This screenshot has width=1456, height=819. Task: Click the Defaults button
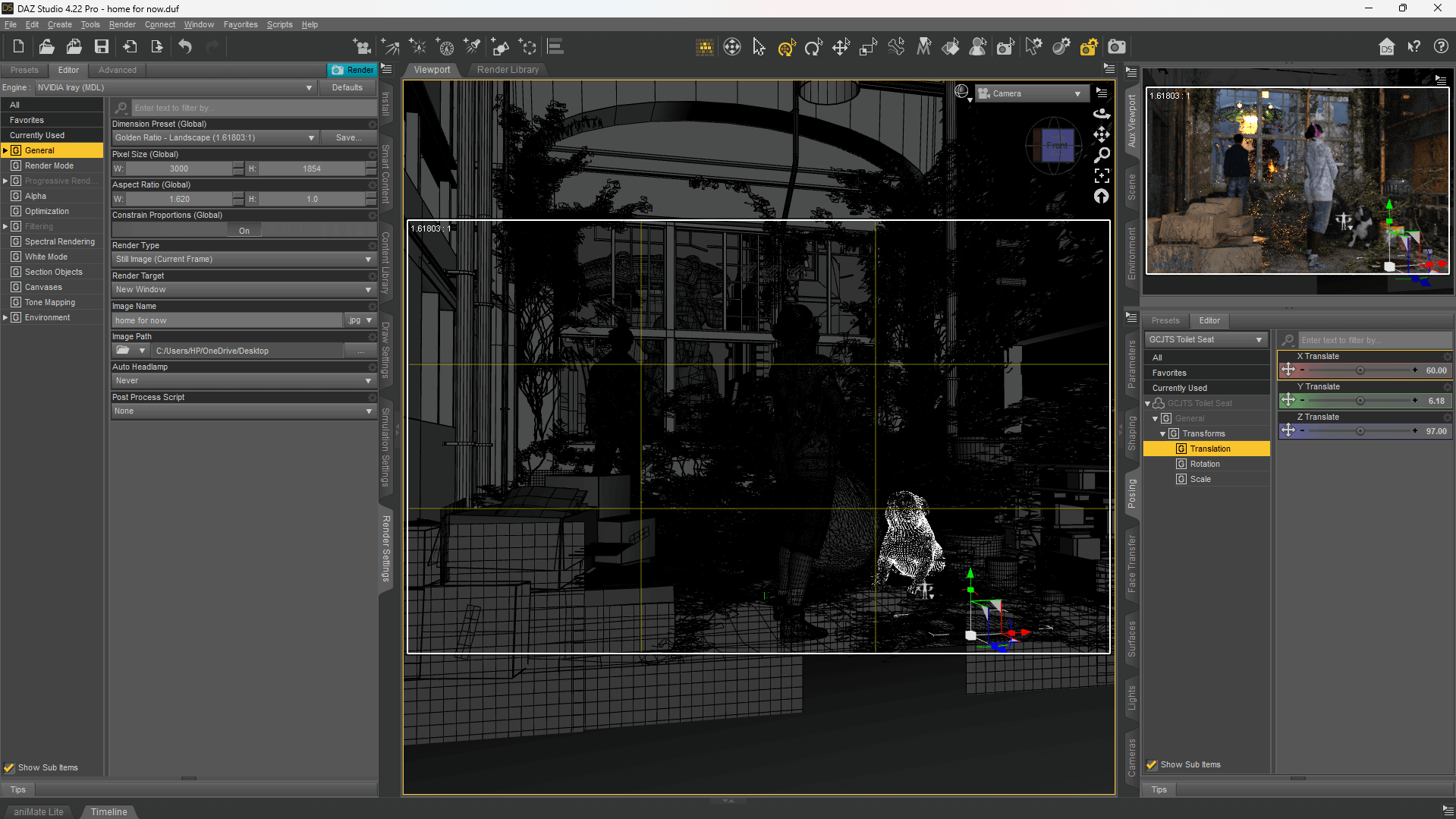(x=347, y=87)
